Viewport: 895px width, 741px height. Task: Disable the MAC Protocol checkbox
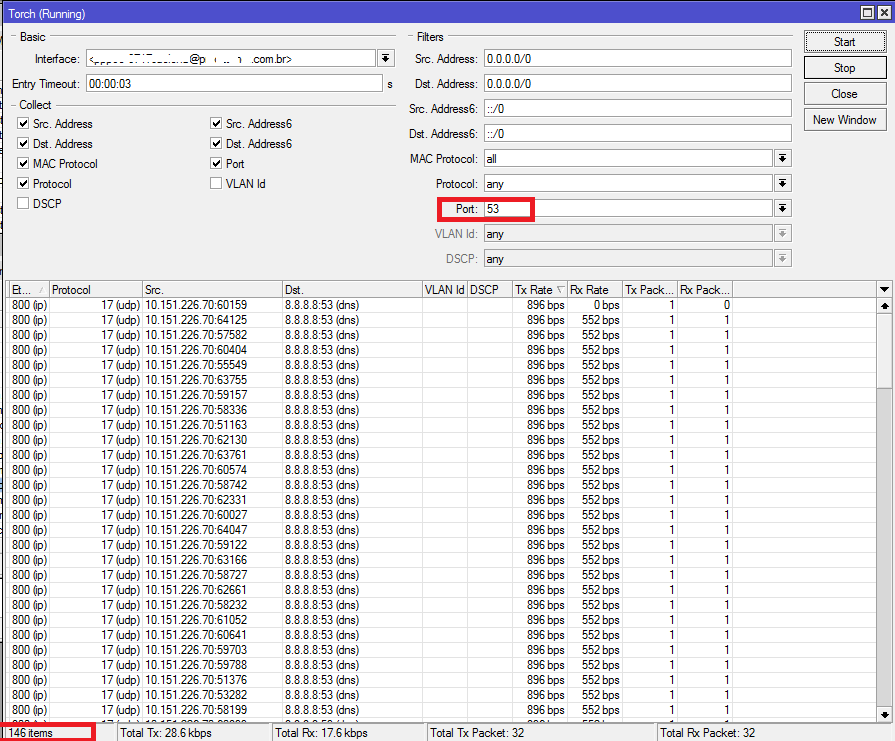24,164
